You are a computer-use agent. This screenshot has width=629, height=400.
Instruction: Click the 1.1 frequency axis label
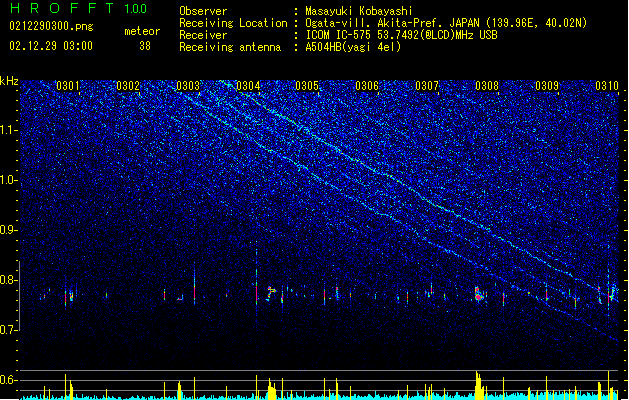click(x=9, y=130)
